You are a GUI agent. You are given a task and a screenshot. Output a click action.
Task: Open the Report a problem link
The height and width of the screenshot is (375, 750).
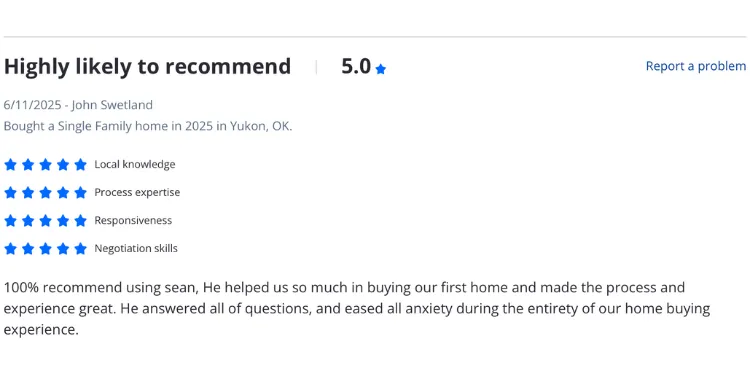[x=695, y=66]
